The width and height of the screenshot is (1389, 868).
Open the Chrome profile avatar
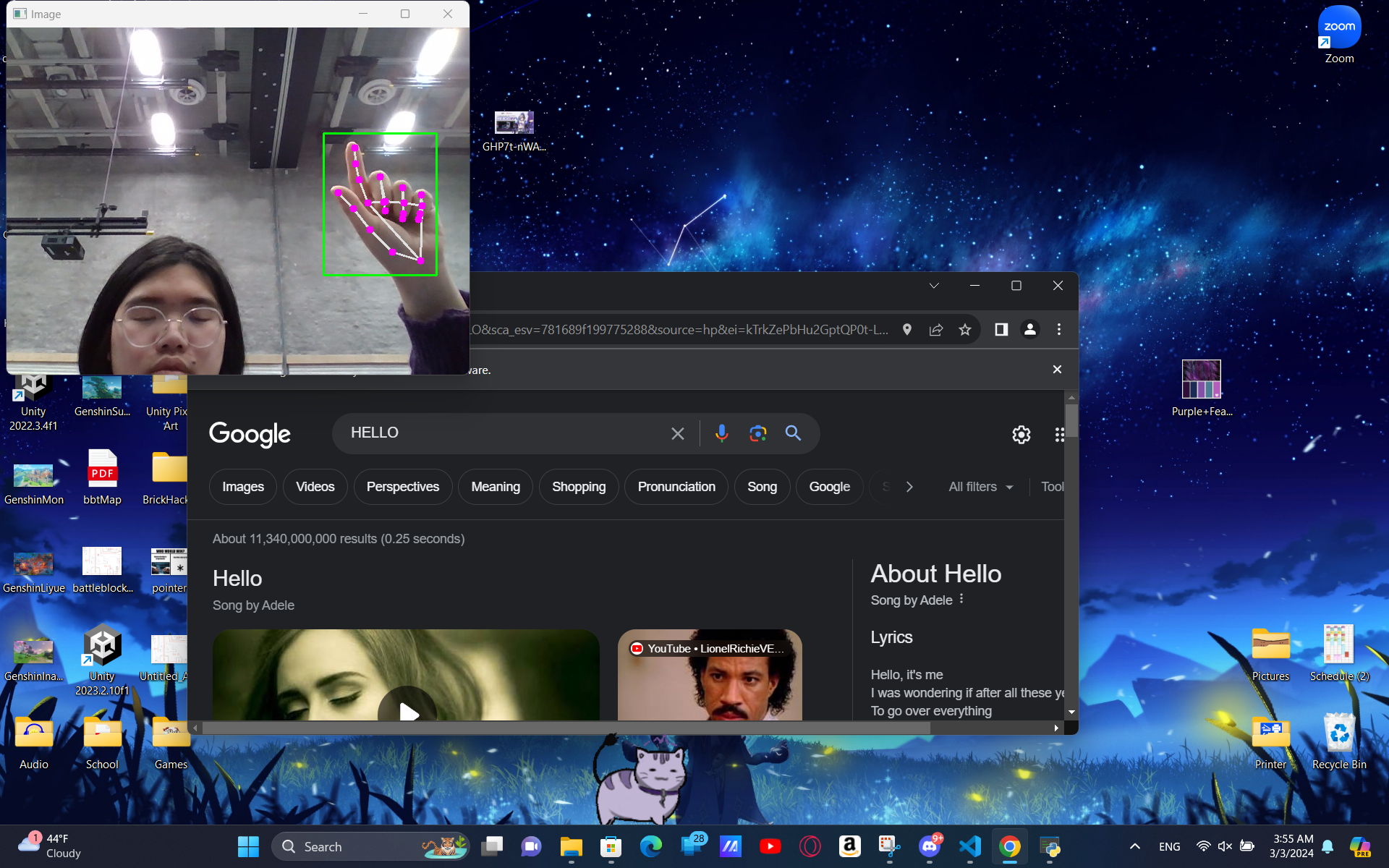(x=1029, y=330)
